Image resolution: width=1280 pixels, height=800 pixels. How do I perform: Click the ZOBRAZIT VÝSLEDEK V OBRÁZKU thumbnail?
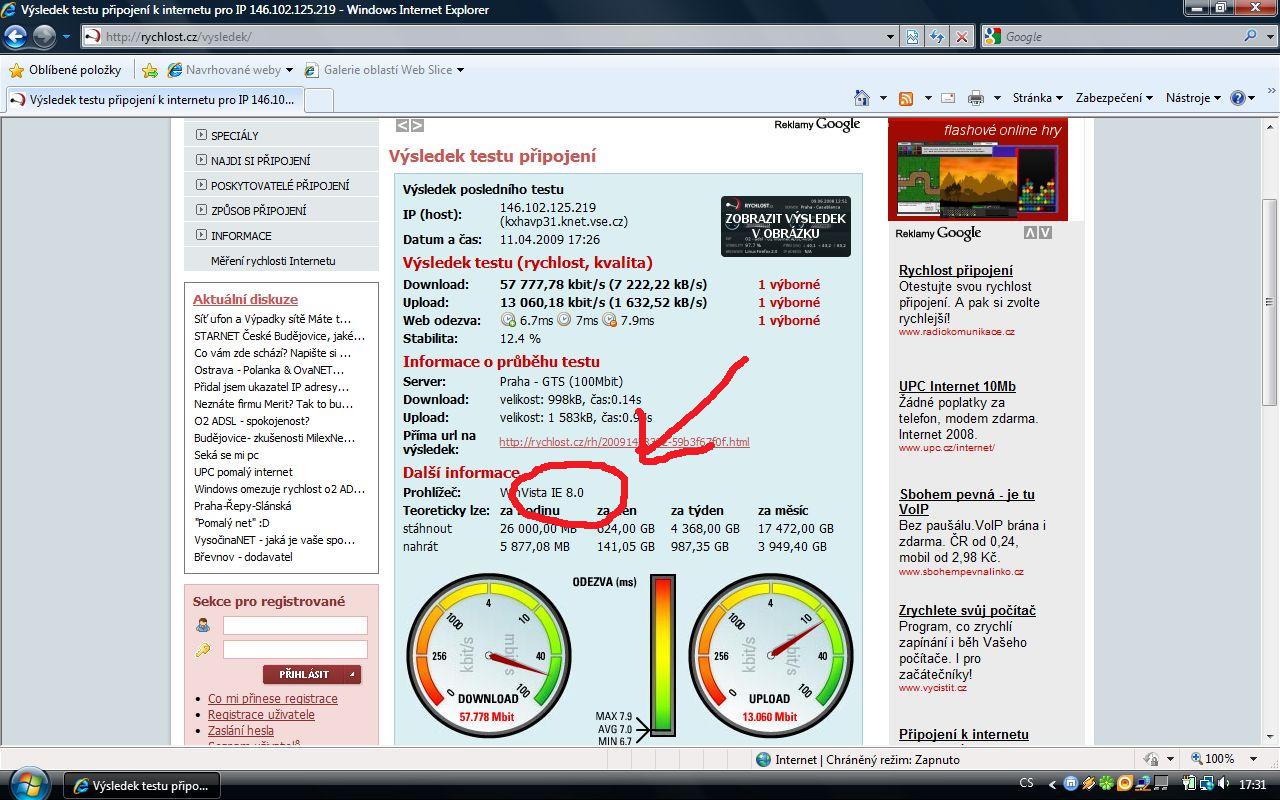[785, 226]
